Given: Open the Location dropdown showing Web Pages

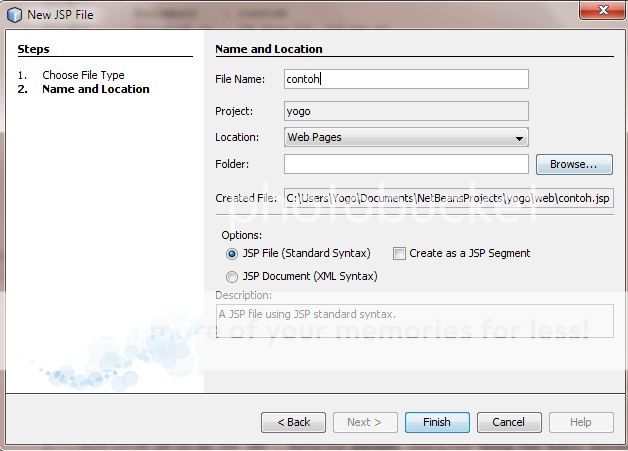Looking at the screenshot, I should tap(405, 138).
